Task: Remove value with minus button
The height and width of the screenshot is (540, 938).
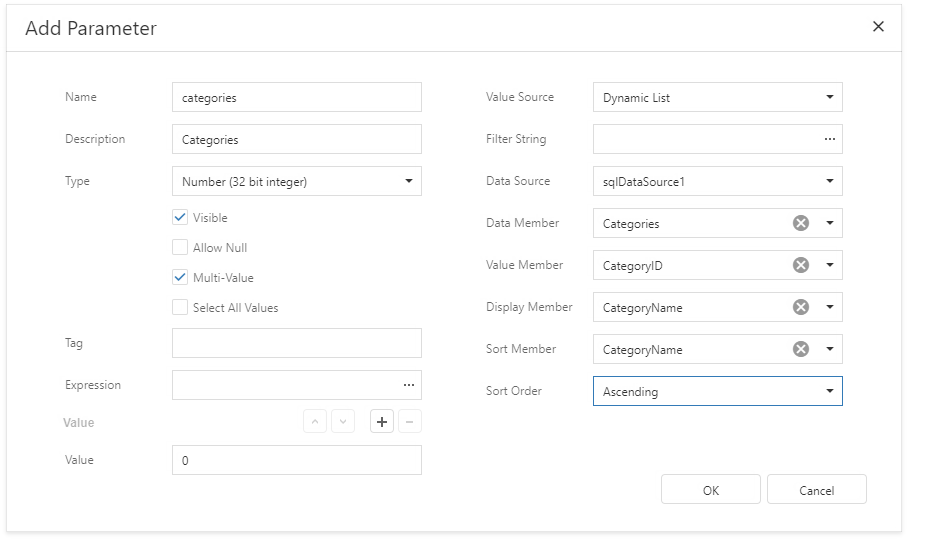Action: [410, 422]
